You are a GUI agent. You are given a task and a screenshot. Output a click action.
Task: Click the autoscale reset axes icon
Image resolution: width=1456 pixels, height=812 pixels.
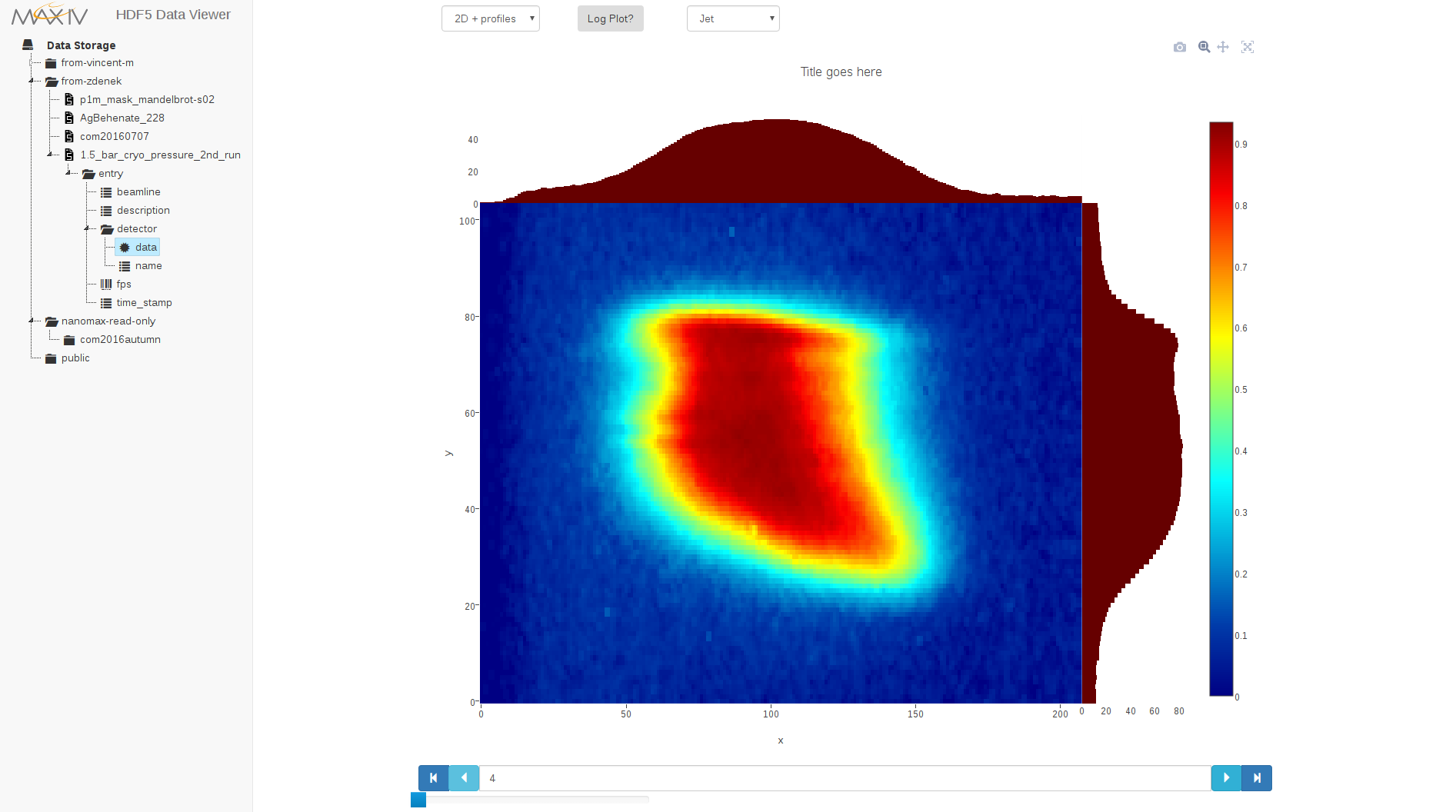click(x=1248, y=47)
